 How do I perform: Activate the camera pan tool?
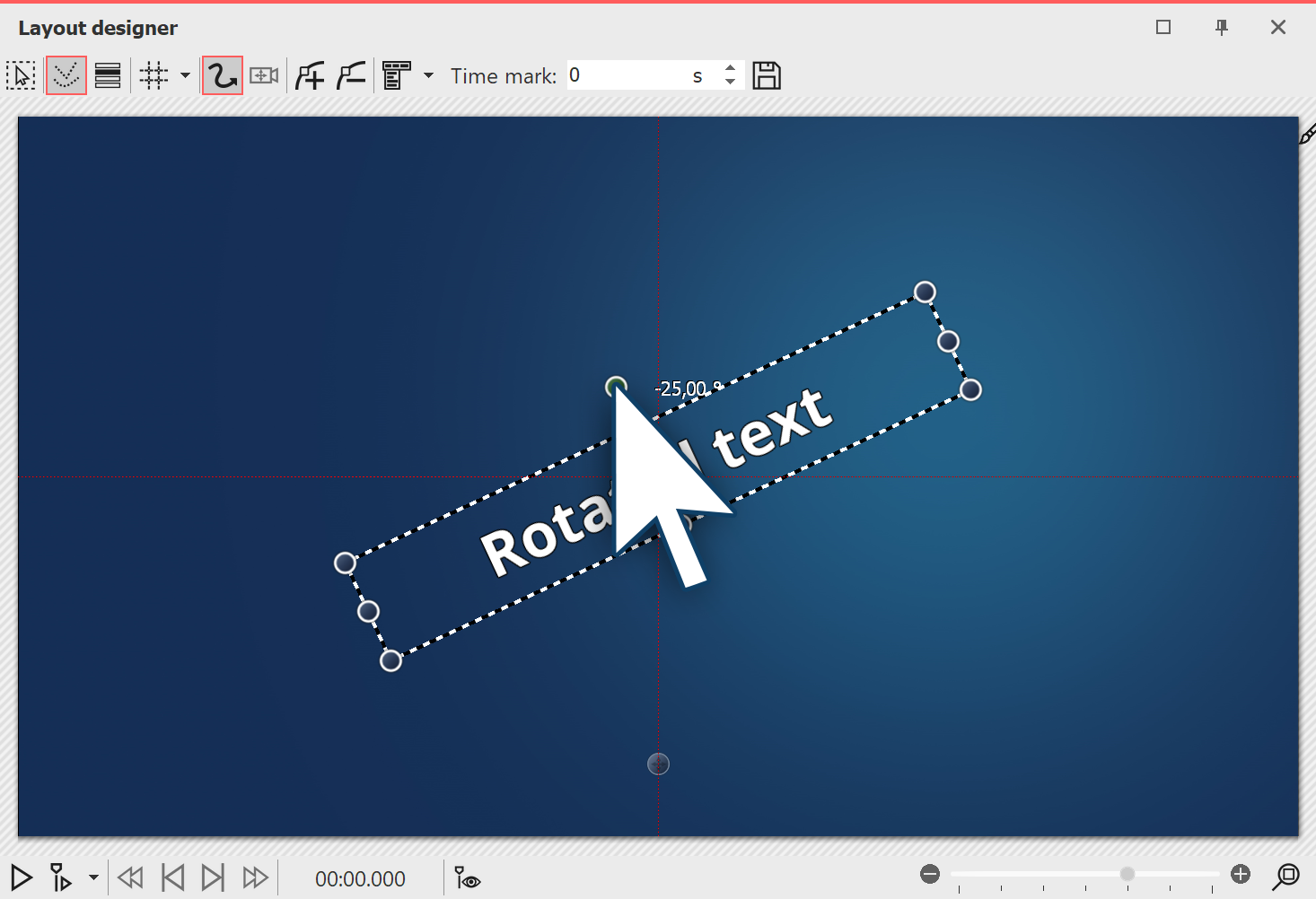point(263,74)
